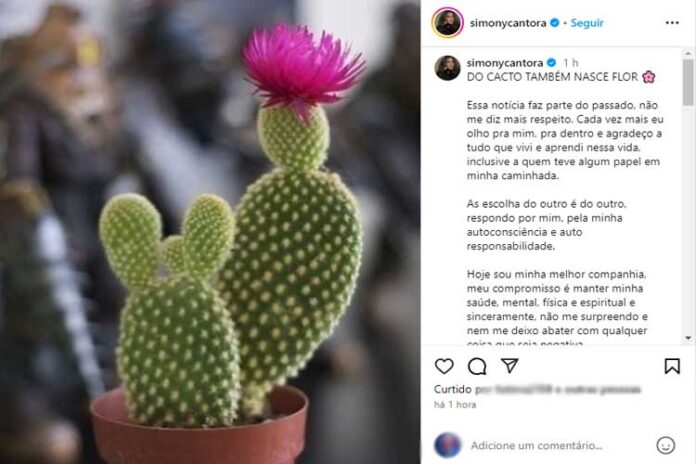Image resolution: width=696 pixels, height=464 pixels.
Task: Click the cactus photo of the post
Action: coord(210,232)
